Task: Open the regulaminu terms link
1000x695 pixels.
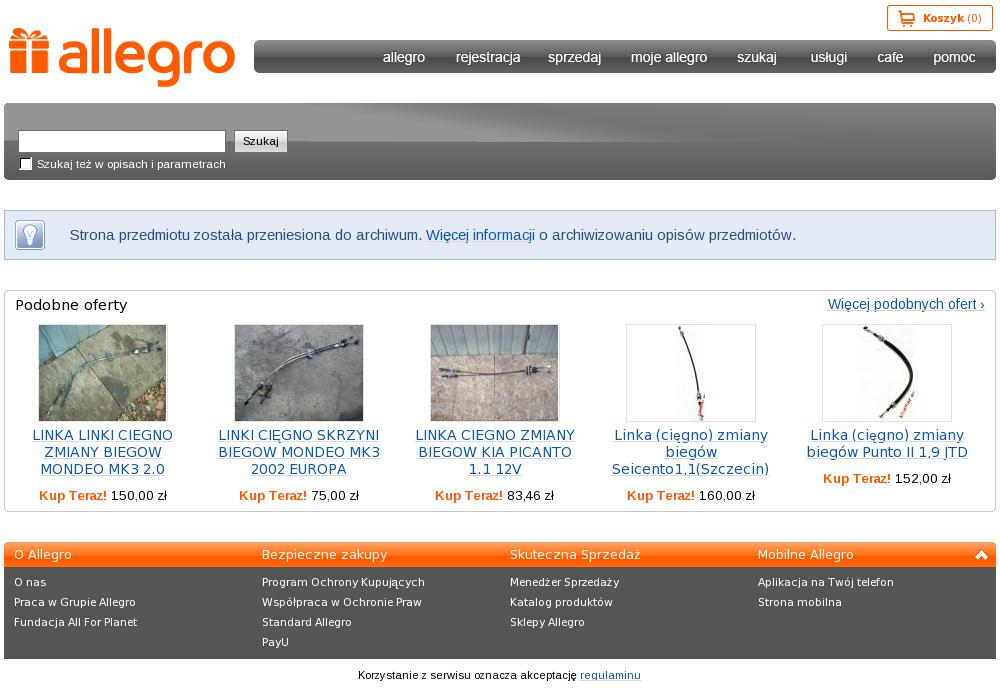Action: tap(610, 675)
